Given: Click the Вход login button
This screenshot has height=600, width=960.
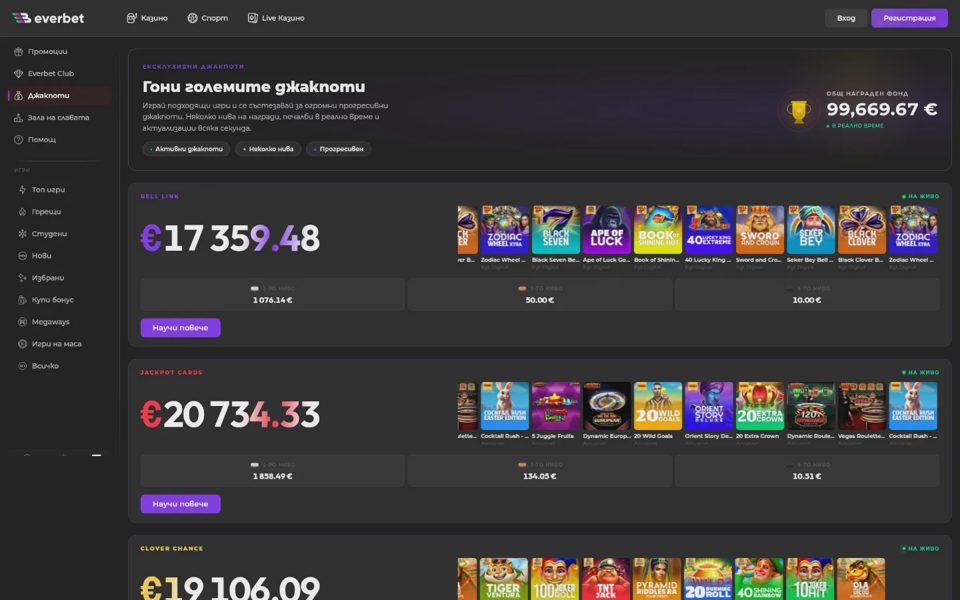Looking at the screenshot, I should pyautogui.click(x=846, y=18).
